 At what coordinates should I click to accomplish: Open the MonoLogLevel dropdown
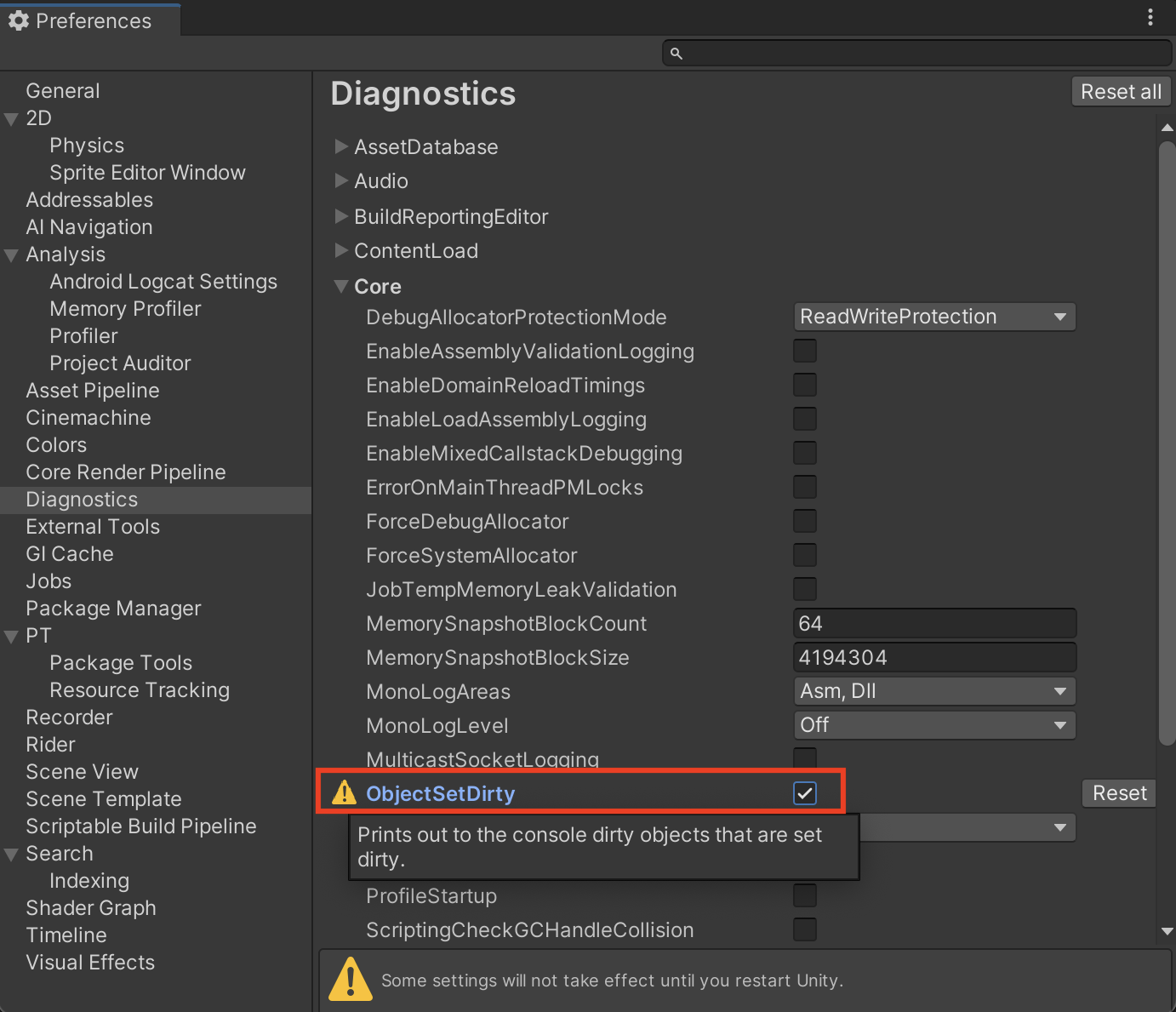tap(933, 725)
